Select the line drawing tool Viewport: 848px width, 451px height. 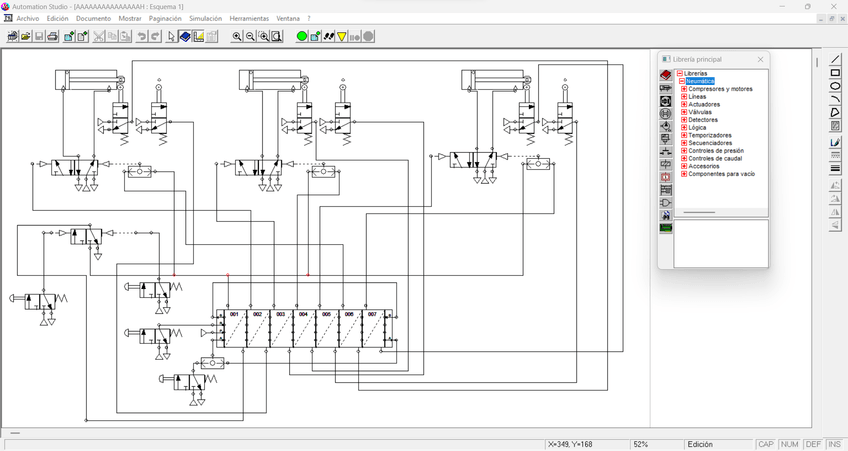pyautogui.click(x=835, y=60)
